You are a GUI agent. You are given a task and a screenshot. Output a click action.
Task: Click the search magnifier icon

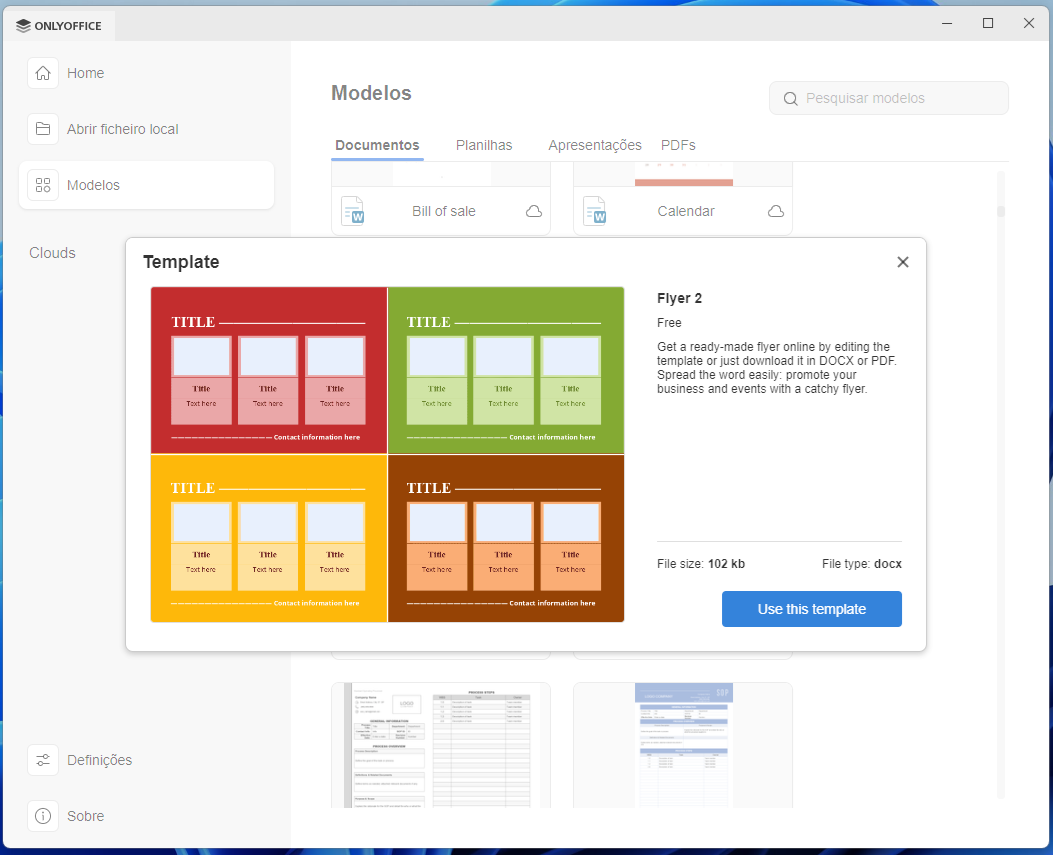(x=791, y=98)
